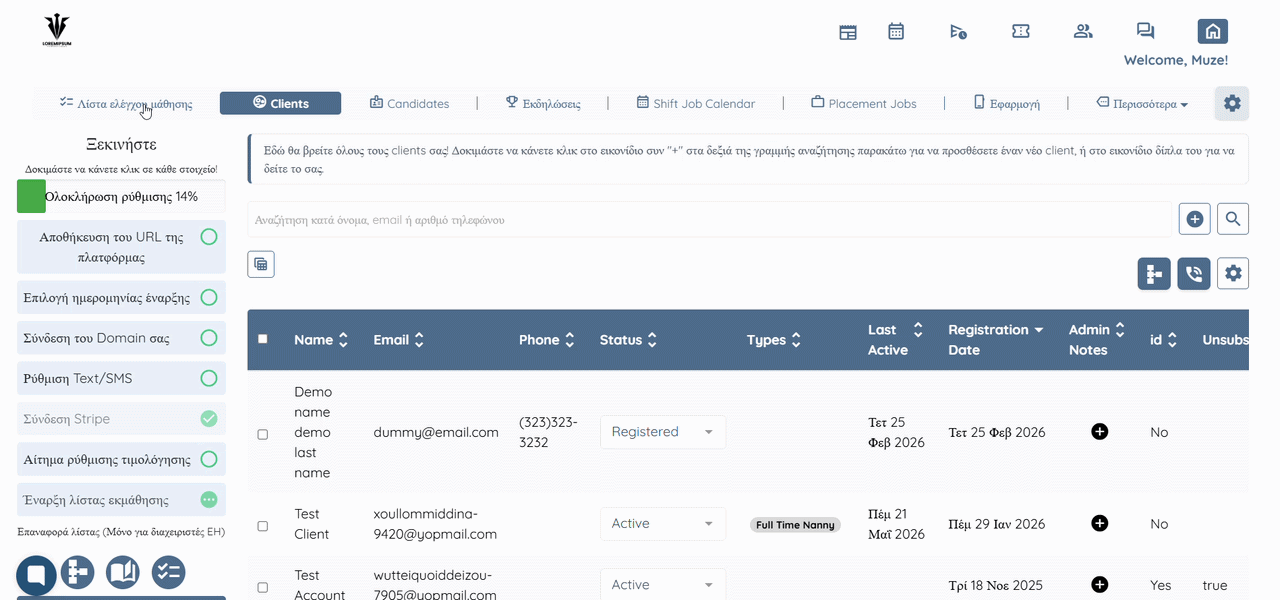This screenshot has width=1280, height=600.
Task: Add admin note for Demo name row
Action: (1100, 432)
